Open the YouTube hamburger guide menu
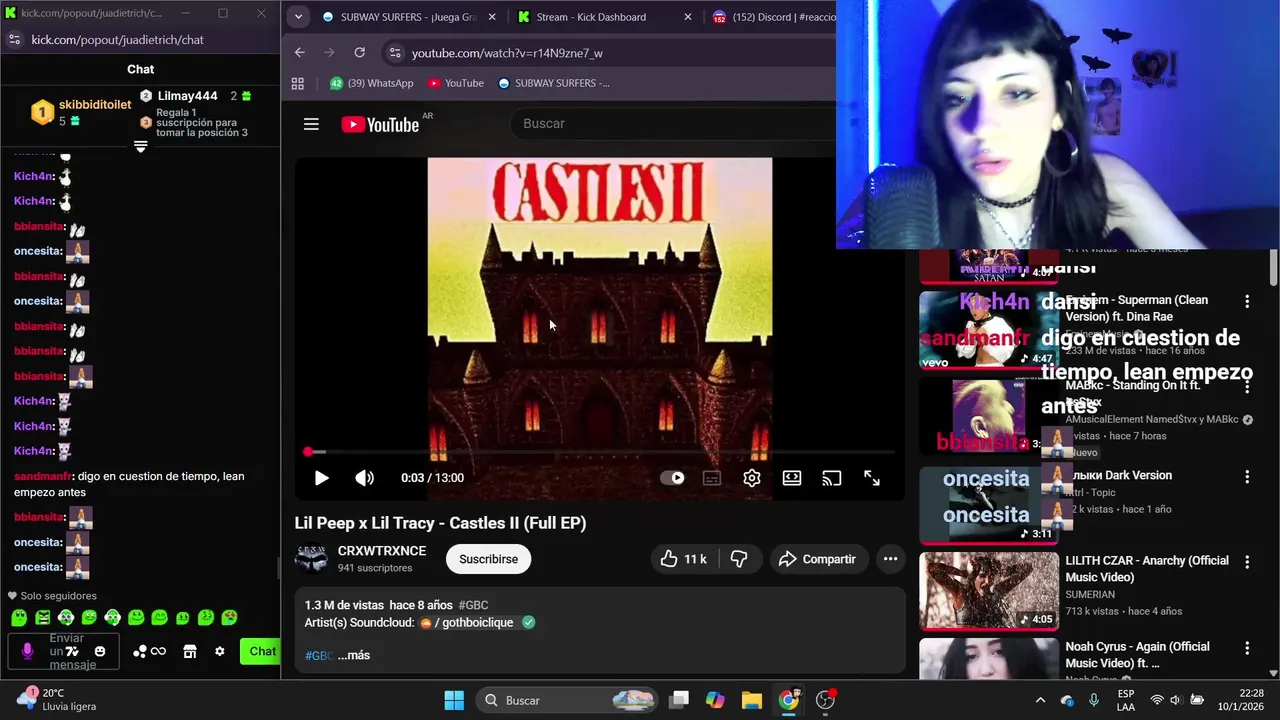Viewport: 1280px width, 720px height. pyautogui.click(x=311, y=124)
